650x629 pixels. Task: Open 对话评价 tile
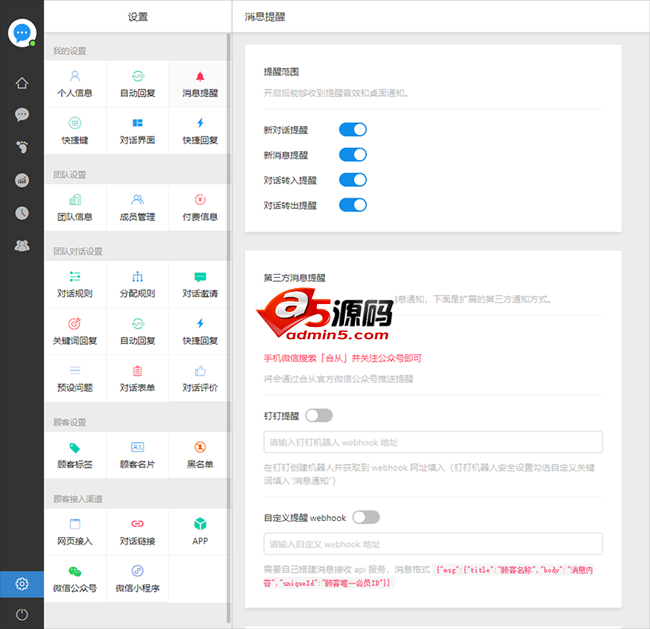(x=200, y=378)
